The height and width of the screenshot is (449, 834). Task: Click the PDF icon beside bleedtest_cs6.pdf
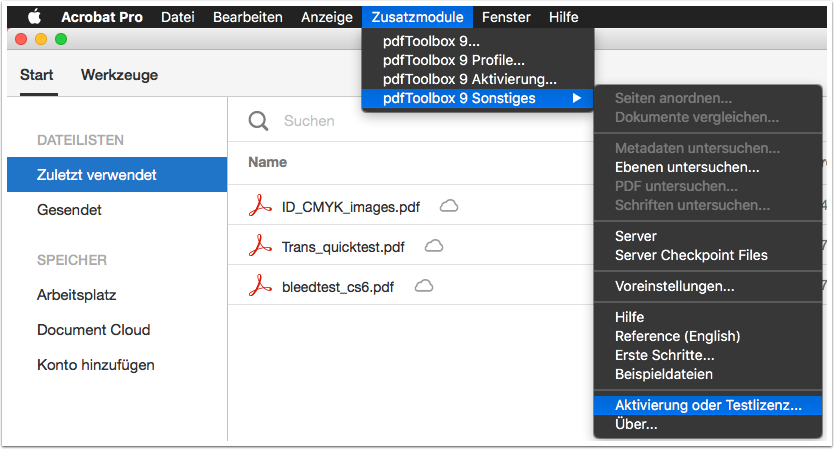[x=260, y=286]
